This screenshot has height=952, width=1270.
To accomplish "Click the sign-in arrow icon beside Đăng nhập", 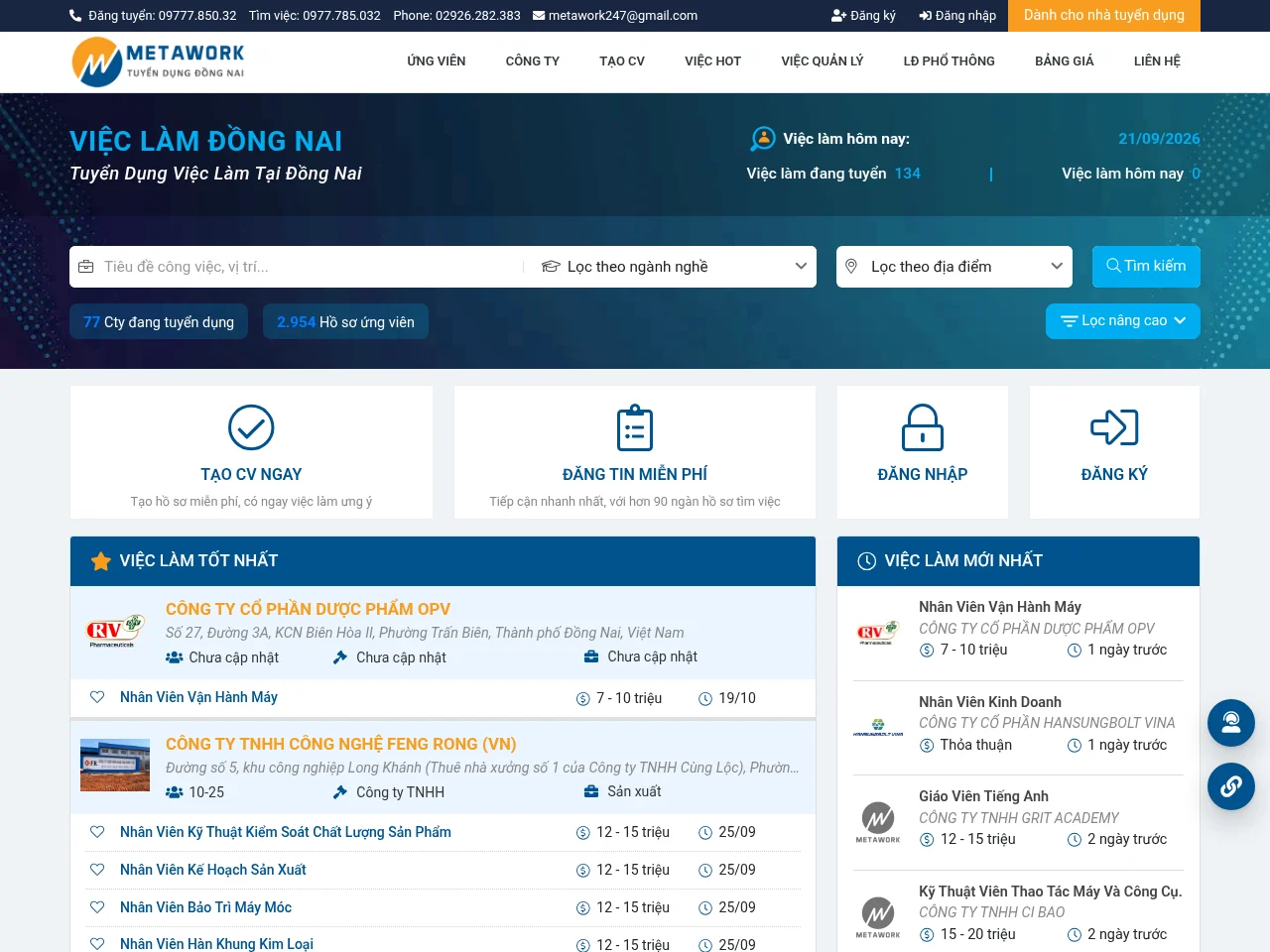I will (x=925, y=16).
